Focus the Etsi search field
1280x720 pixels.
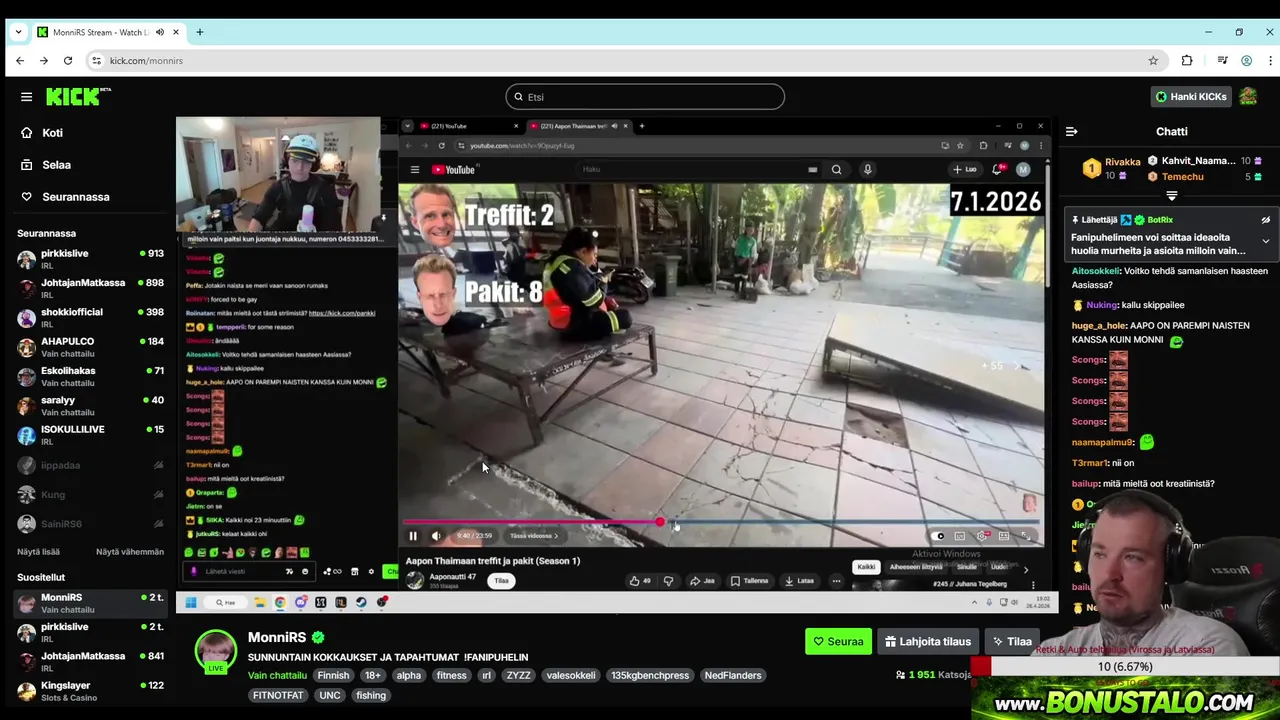coord(645,97)
